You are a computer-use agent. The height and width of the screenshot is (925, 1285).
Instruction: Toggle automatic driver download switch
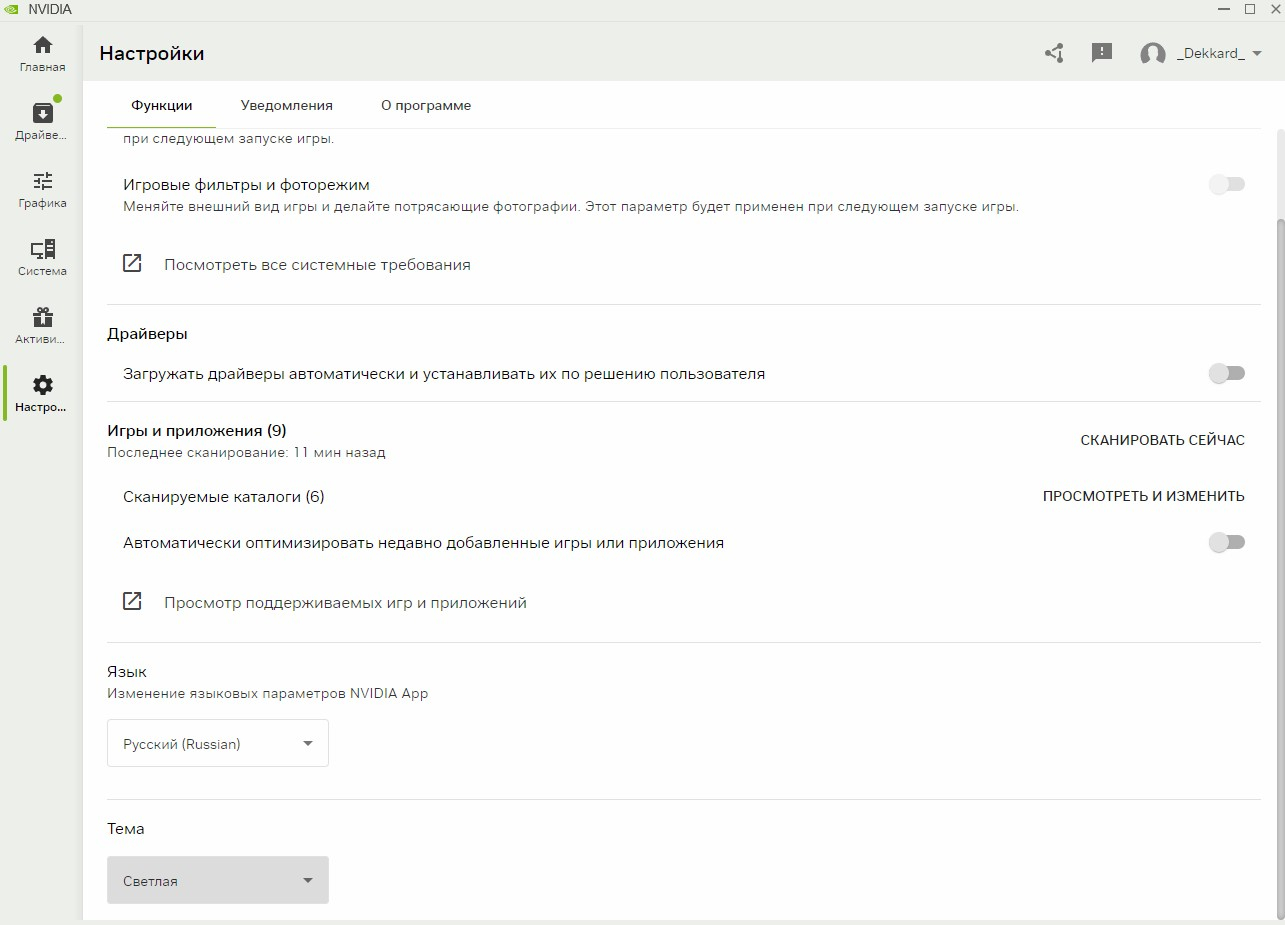pos(1227,373)
